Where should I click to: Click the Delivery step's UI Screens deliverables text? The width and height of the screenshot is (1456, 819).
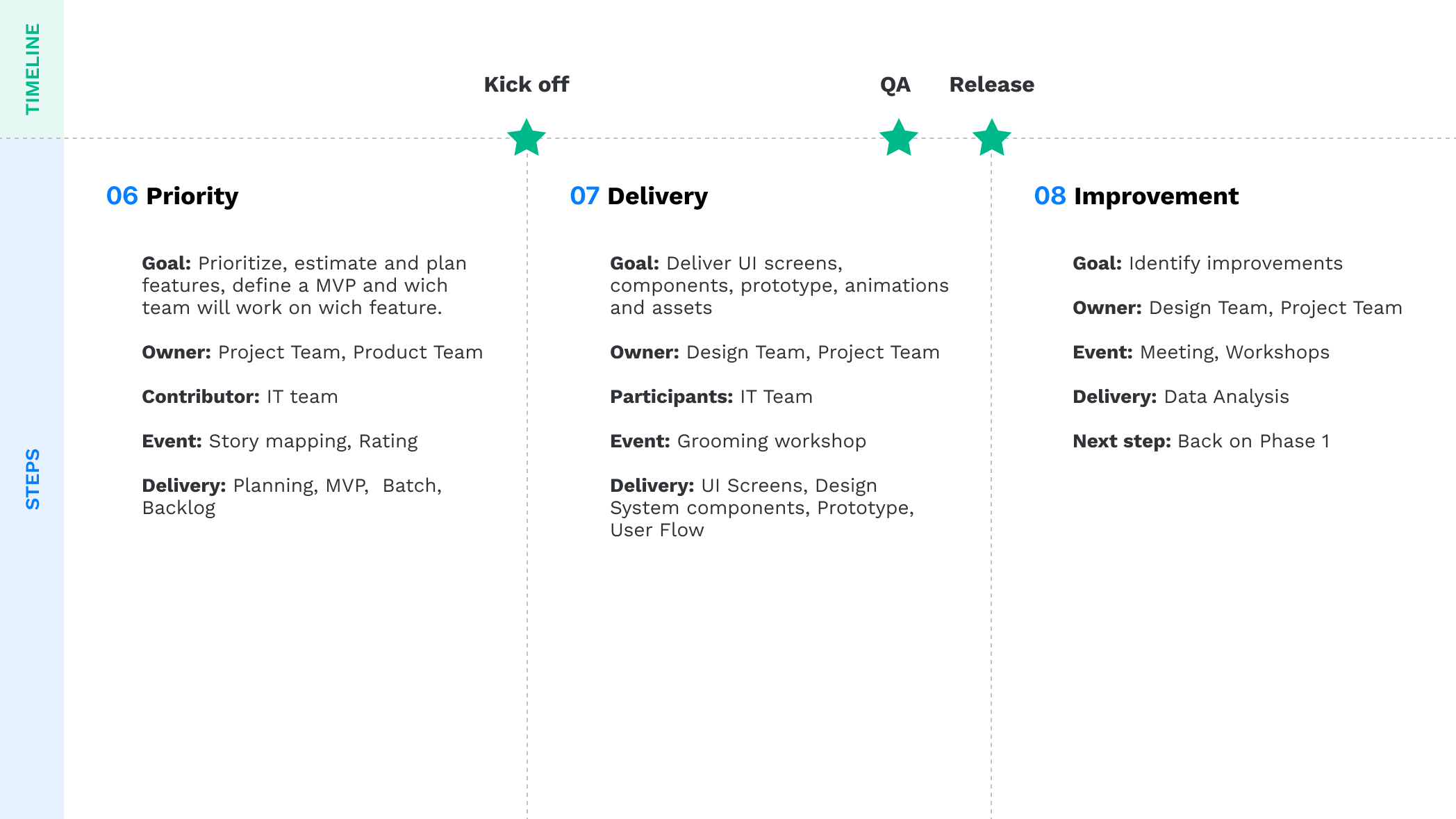(761, 508)
